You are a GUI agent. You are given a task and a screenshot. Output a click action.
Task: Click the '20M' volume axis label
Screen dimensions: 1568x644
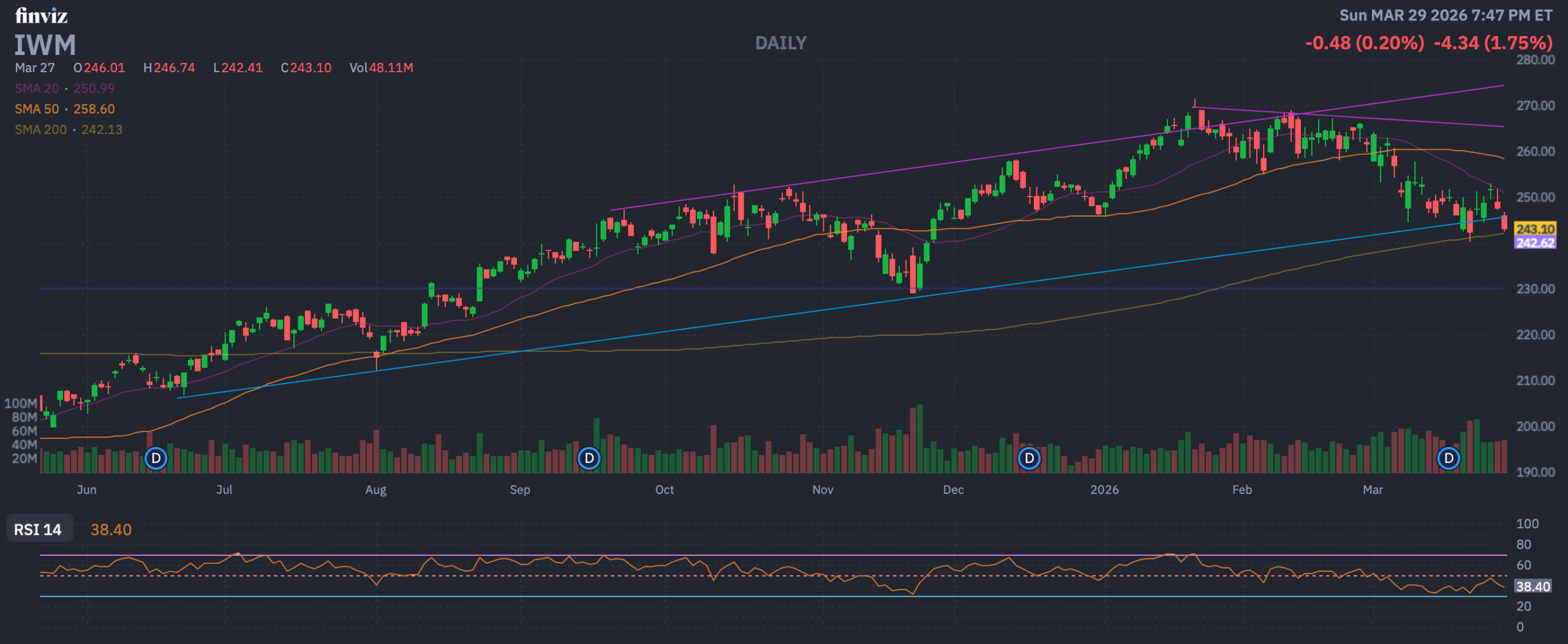24,459
